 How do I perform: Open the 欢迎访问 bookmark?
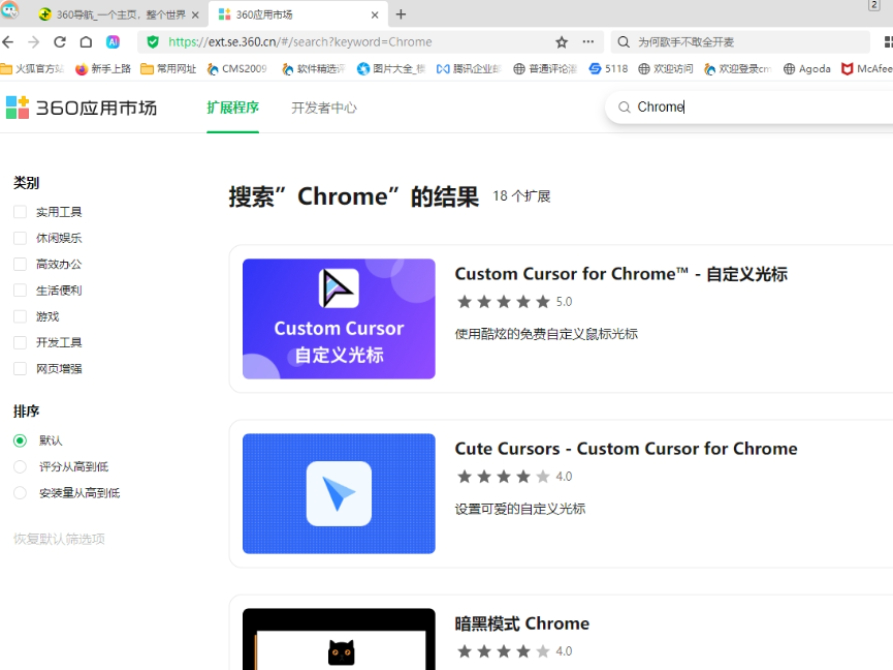click(x=666, y=69)
